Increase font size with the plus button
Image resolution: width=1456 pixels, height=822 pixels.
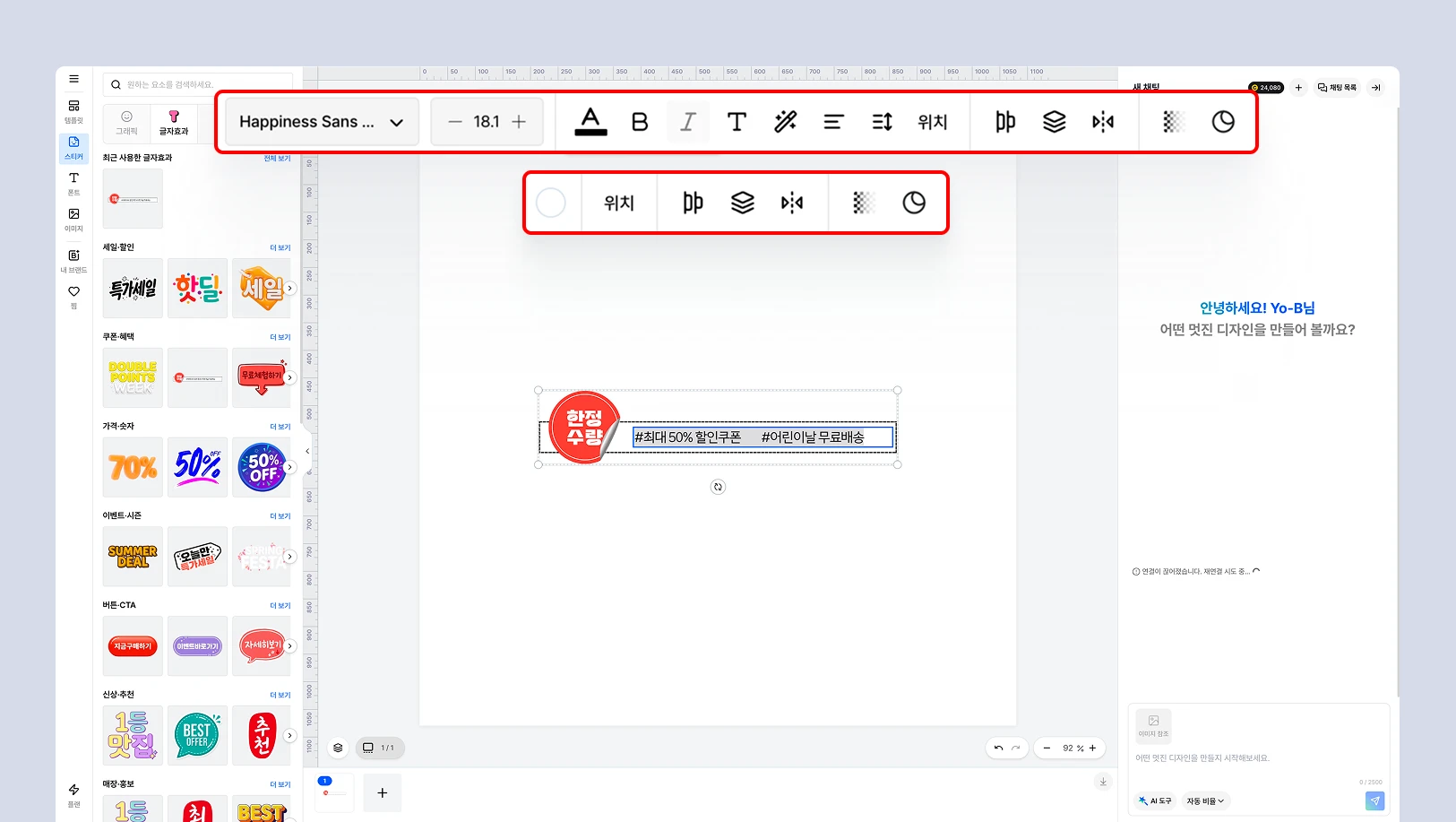coord(519,122)
